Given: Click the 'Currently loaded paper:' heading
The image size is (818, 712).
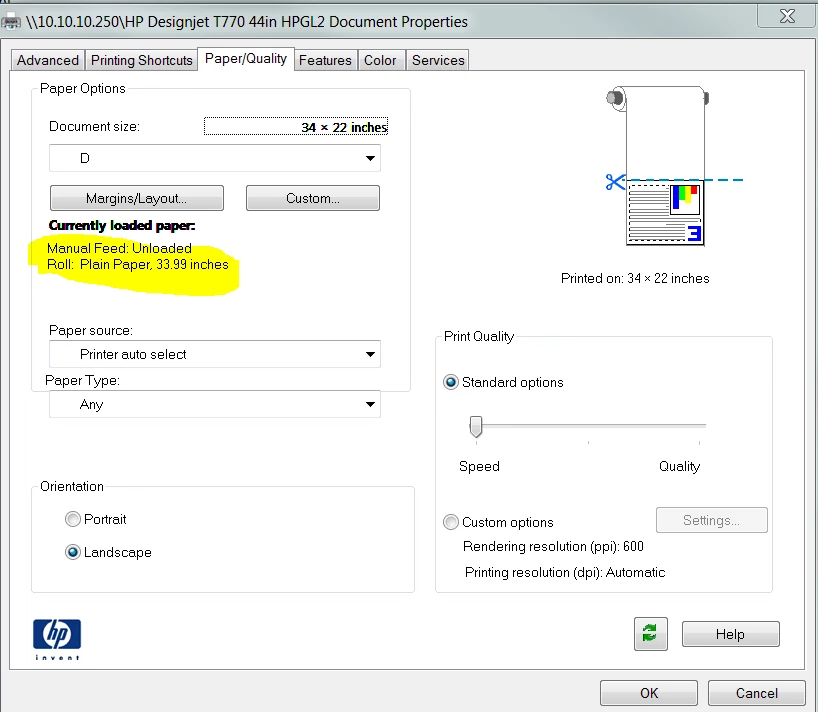Looking at the screenshot, I should (122, 226).
